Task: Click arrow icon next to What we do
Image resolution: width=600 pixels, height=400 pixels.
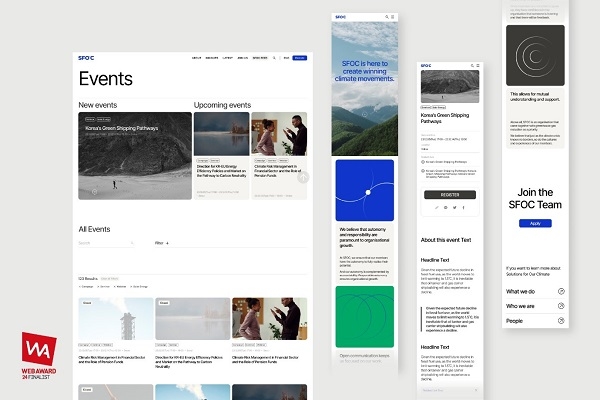Action: coord(561,291)
